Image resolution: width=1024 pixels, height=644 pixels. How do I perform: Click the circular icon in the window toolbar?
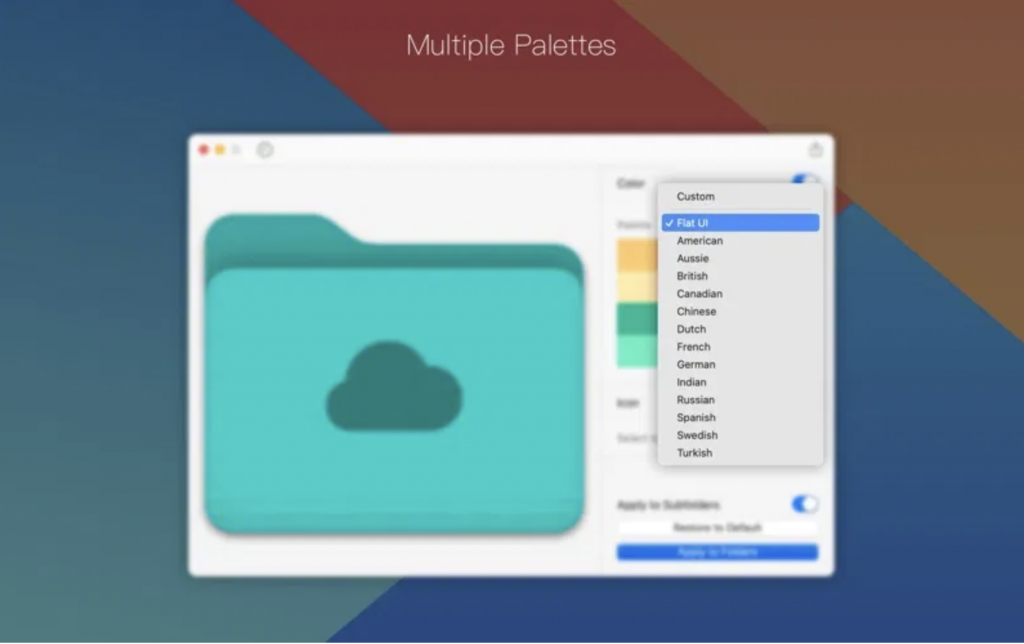265,150
